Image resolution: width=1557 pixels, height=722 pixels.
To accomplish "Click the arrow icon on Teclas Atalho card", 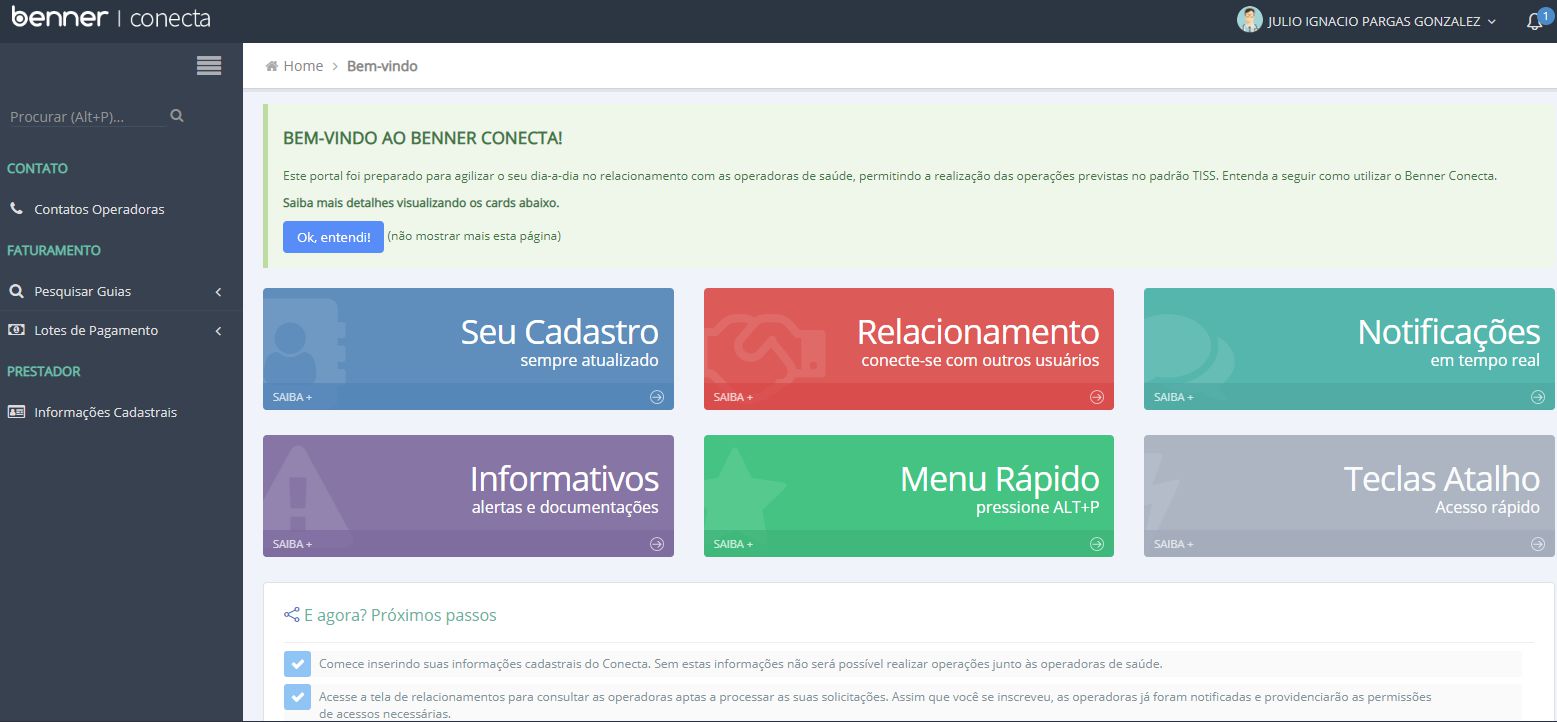I will pos(1538,544).
